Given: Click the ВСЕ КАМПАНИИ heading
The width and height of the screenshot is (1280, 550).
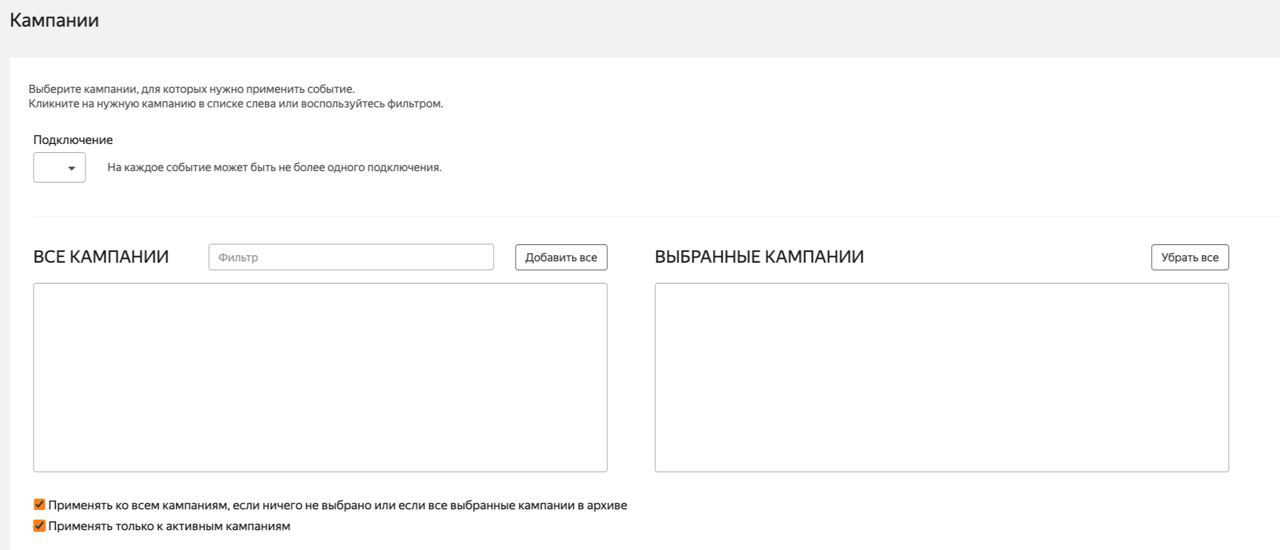Looking at the screenshot, I should (101, 257).
